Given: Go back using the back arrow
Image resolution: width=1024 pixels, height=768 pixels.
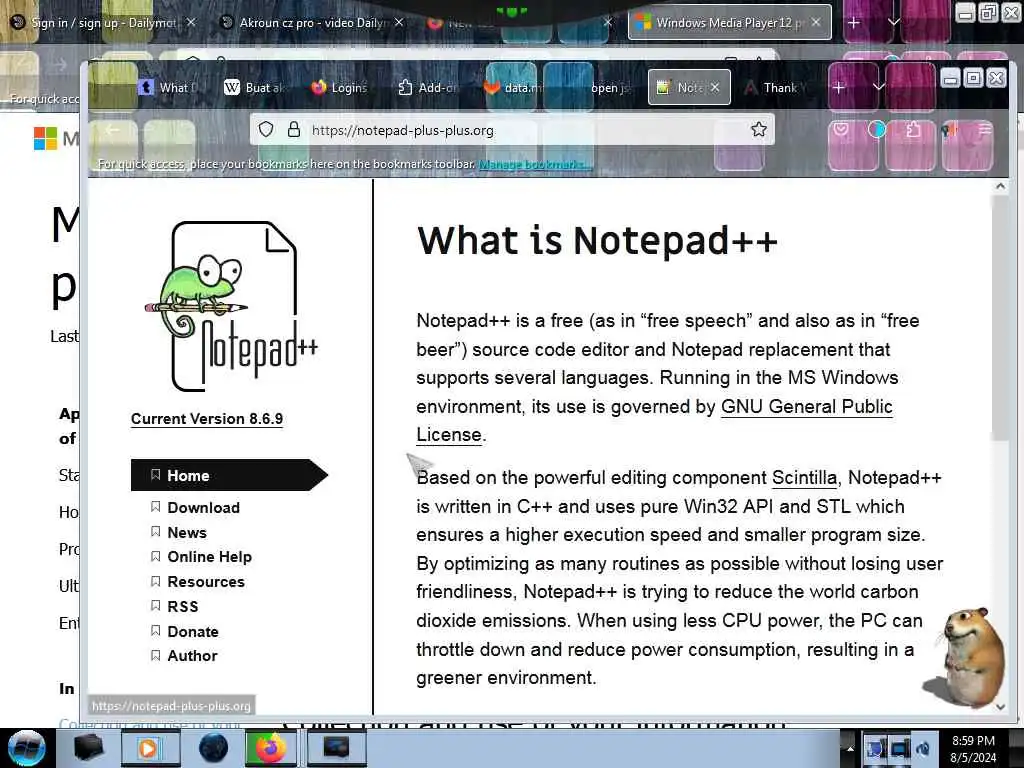Looking at the screenshot, I should click(112, 130).
